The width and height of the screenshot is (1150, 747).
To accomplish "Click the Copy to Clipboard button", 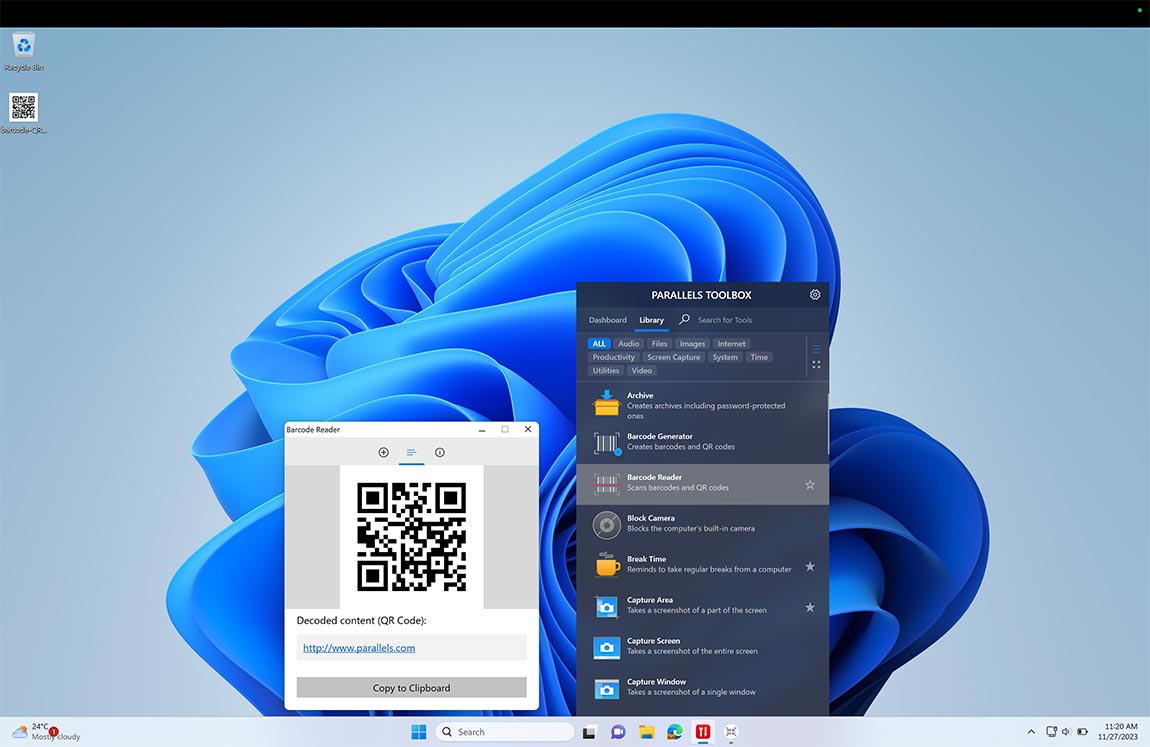I will (411, 687).
